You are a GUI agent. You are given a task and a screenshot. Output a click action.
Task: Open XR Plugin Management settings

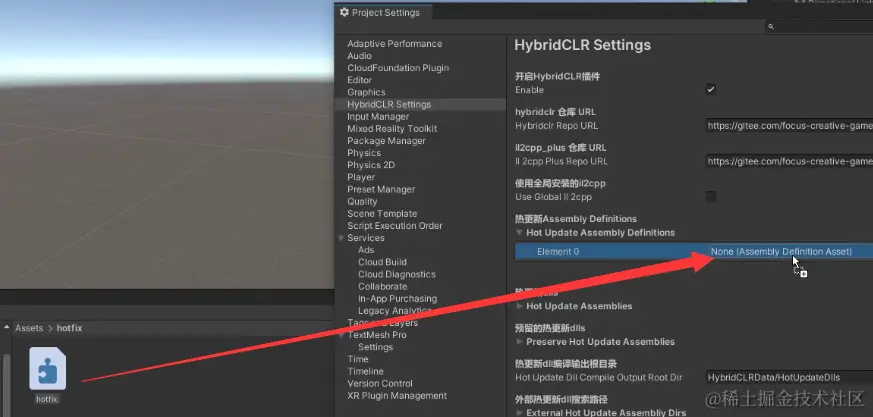[x=397, y=396]
